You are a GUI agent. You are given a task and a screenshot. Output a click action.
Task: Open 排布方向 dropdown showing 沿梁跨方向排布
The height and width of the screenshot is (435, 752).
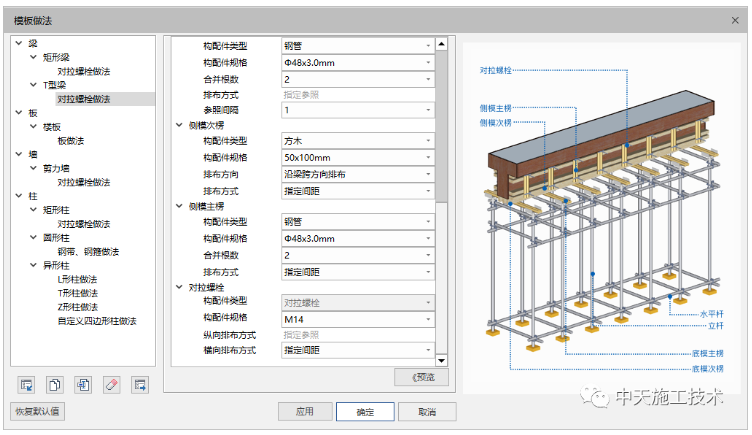[358, 174]
